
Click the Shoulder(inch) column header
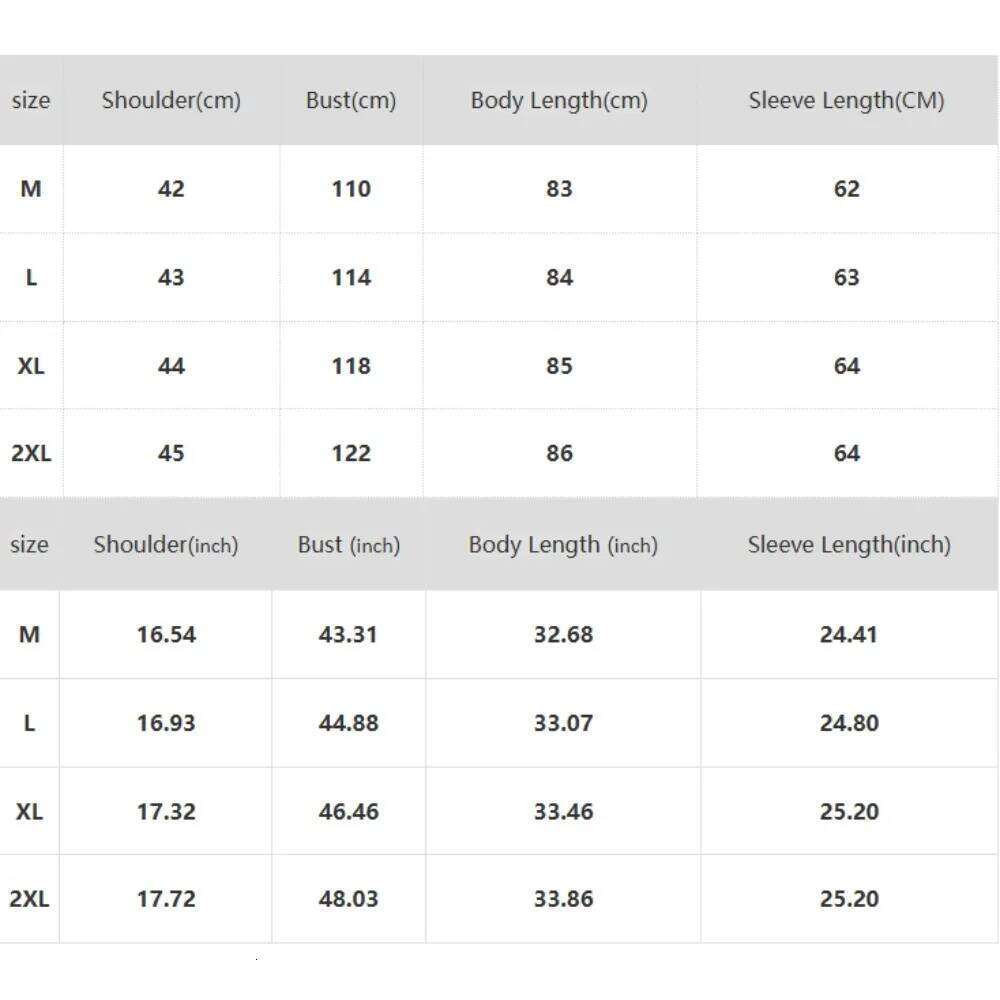click(x=166, y=545)
